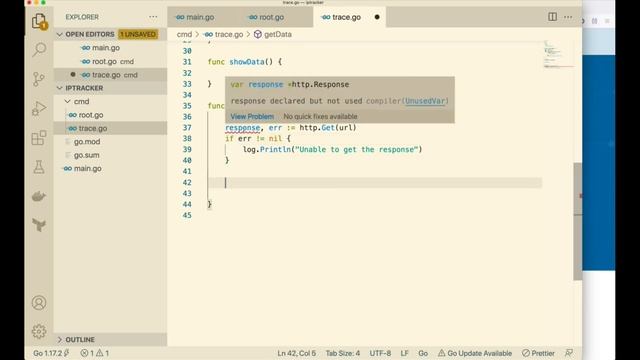Click the UnusedVar link in hover
The image size is (640, 360).
(425, 101)
